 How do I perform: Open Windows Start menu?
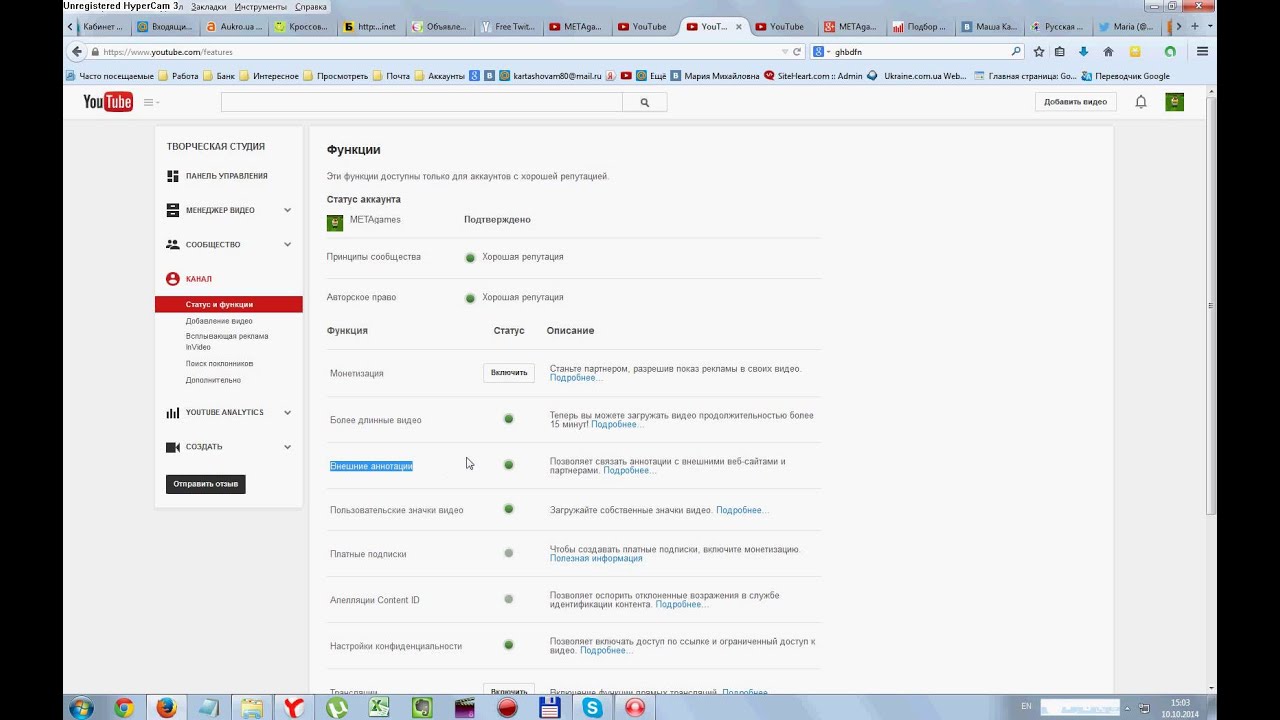pos(81,707)
